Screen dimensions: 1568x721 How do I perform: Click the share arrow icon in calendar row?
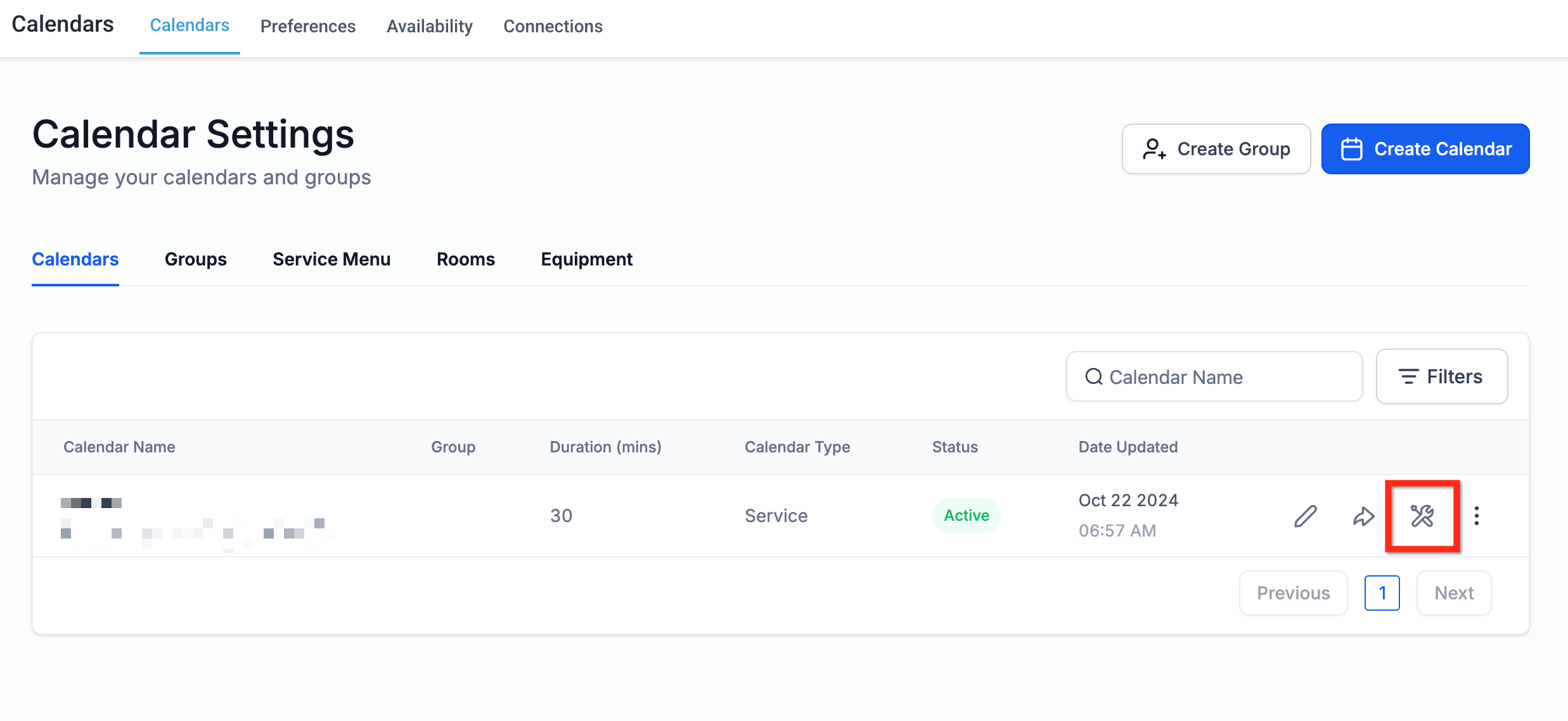pos(1363,516)
